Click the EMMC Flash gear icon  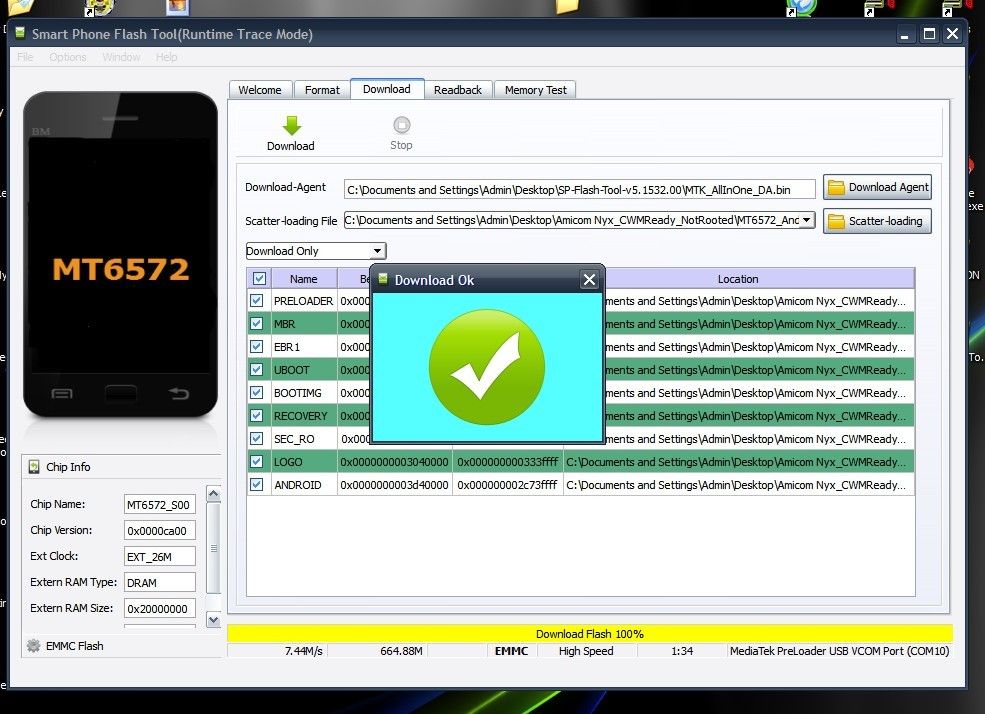tap(34, 646)
